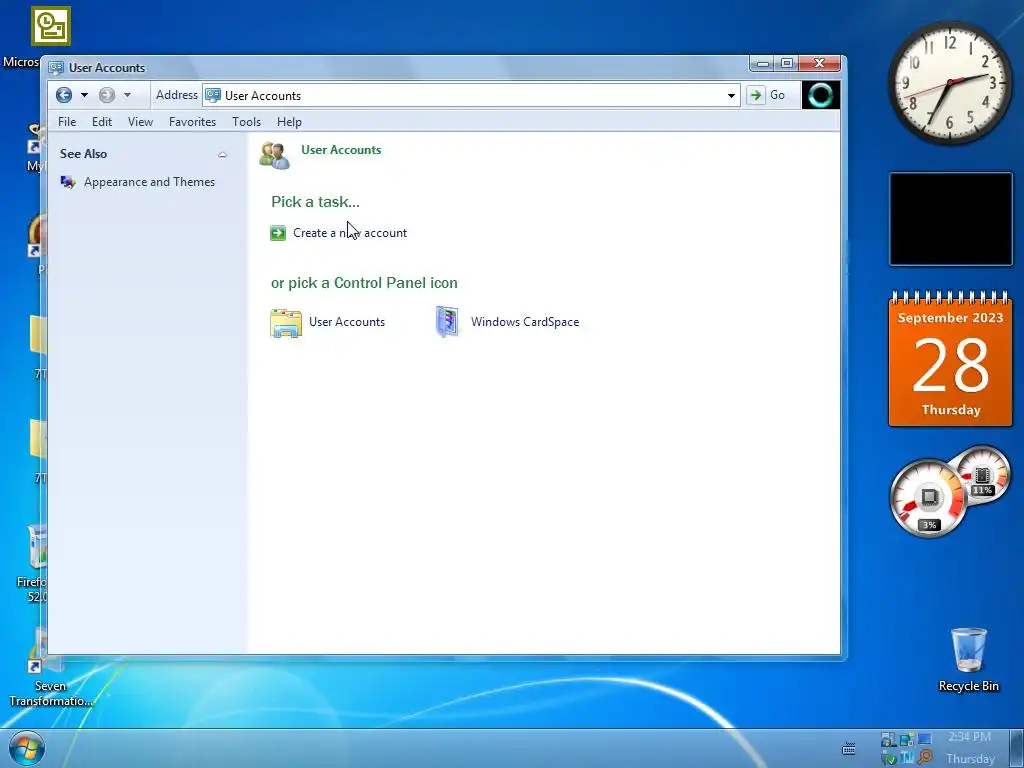
Task: Click the Show Desktop taskbar button
Action: point(1017,748)
